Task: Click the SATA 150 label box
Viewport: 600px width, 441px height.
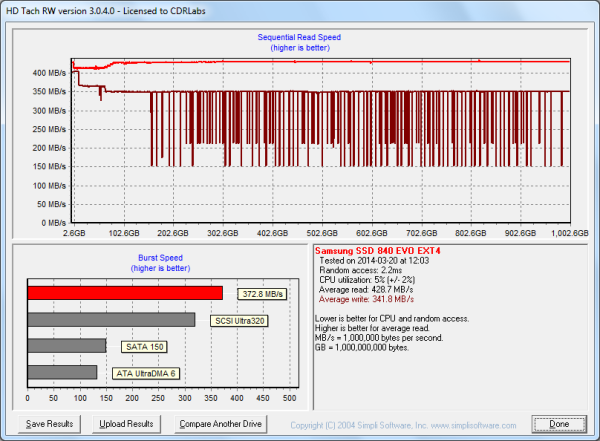Action: [x=143, y=347]
